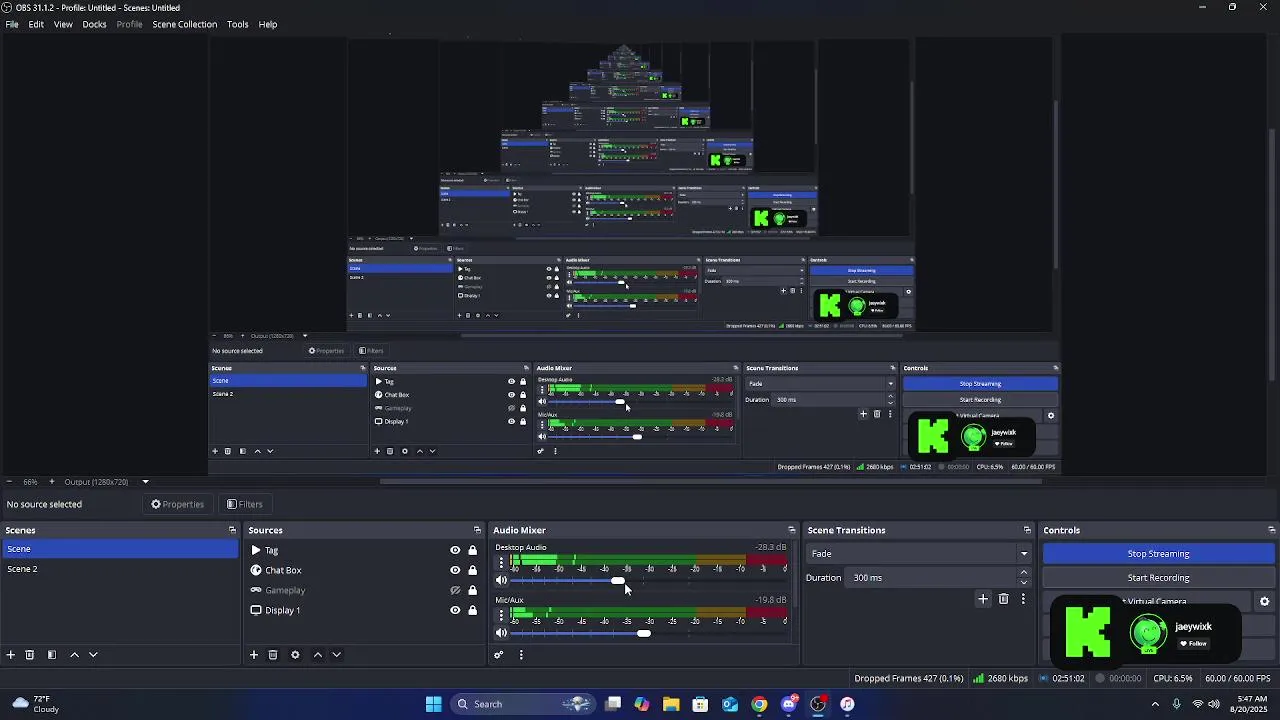Unlock the Tag source
The image size is (1280, 720).
tap(472, 550)
